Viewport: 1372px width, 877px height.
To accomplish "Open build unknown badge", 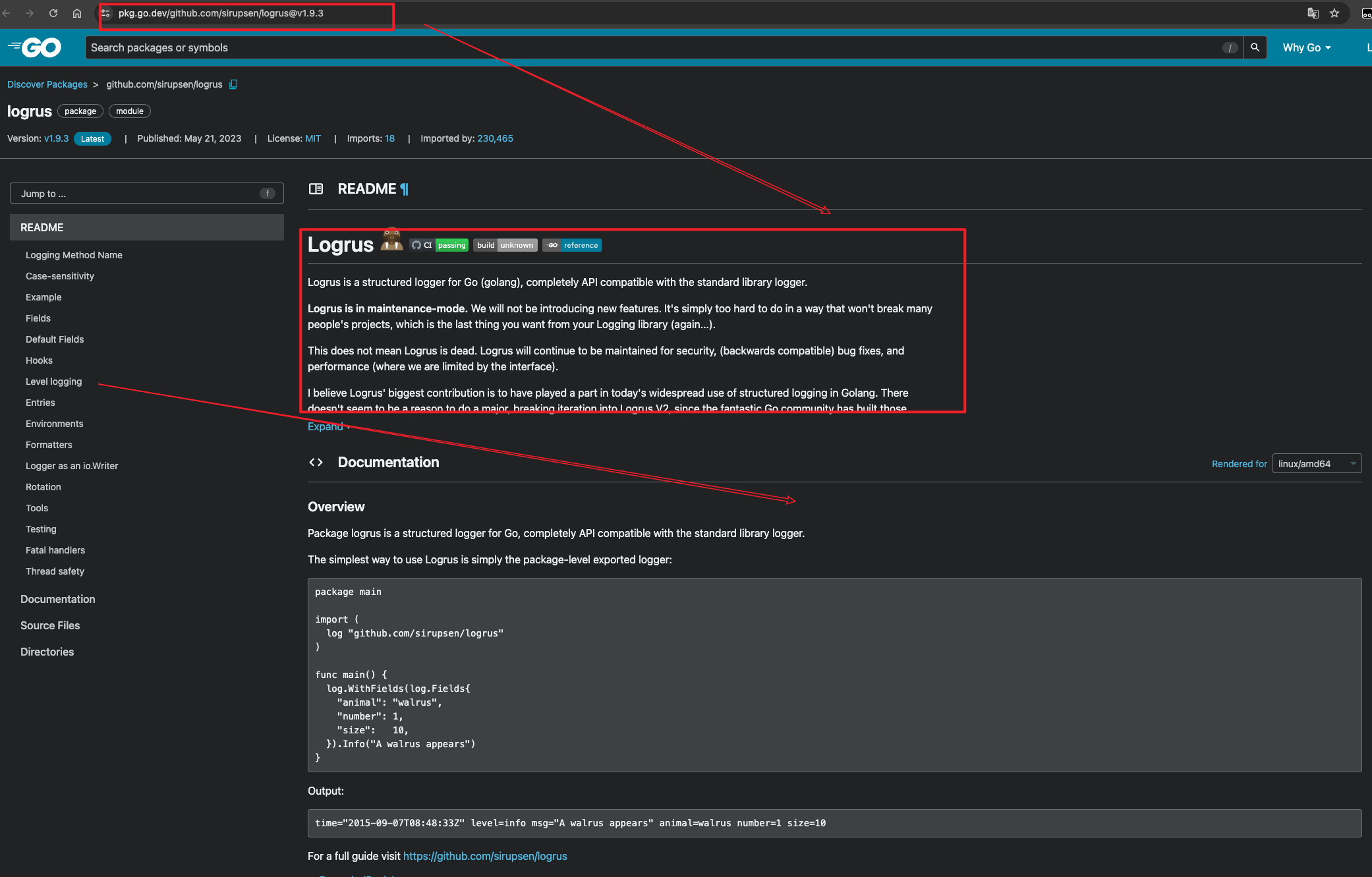I will pyautogui.click(x=505, y=245).
